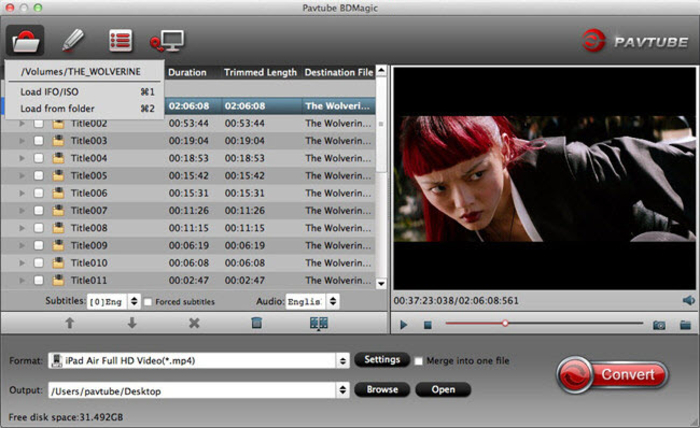Click the Title011 folder icon
This screenshot has width=700, height=428.
click(58, 280)
